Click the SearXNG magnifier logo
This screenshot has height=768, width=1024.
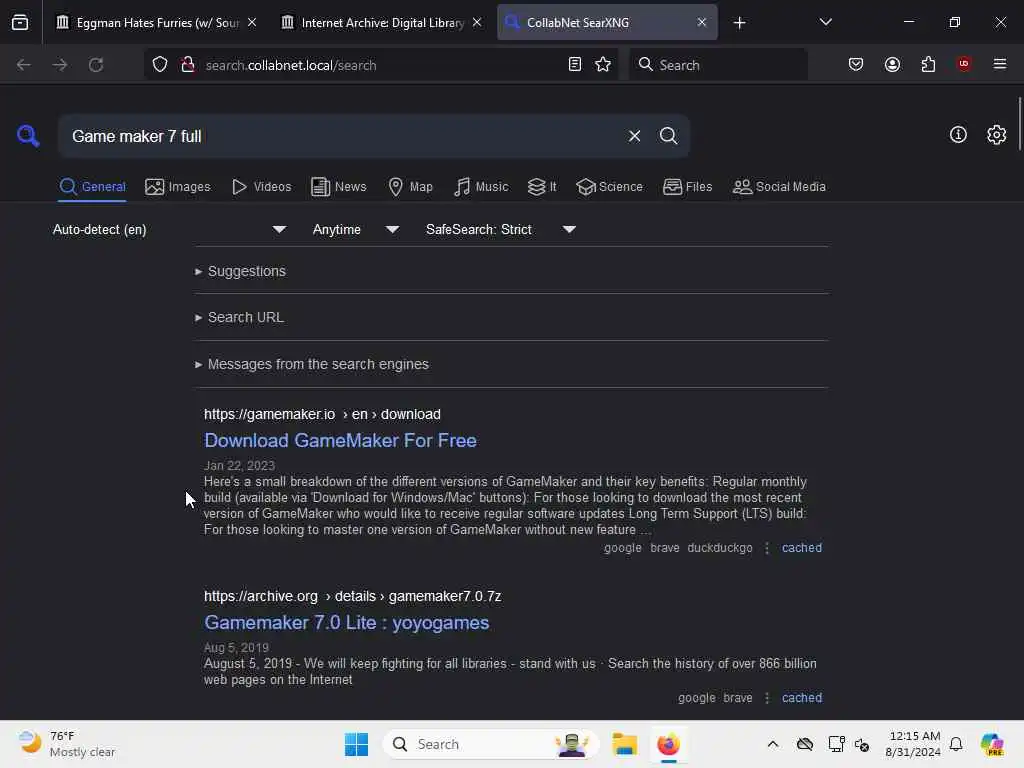point(28,136)
